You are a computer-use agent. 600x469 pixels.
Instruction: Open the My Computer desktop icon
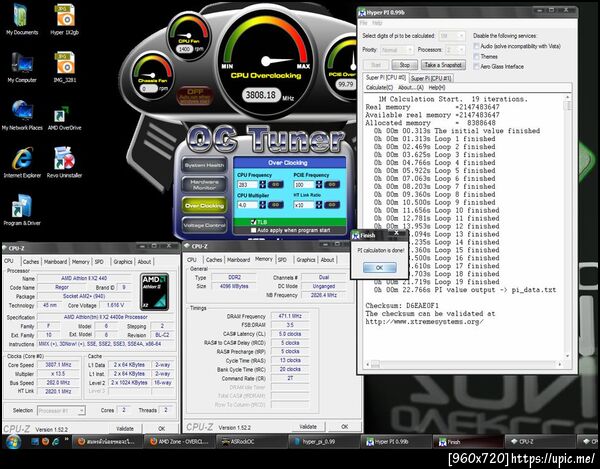point(21,67)
